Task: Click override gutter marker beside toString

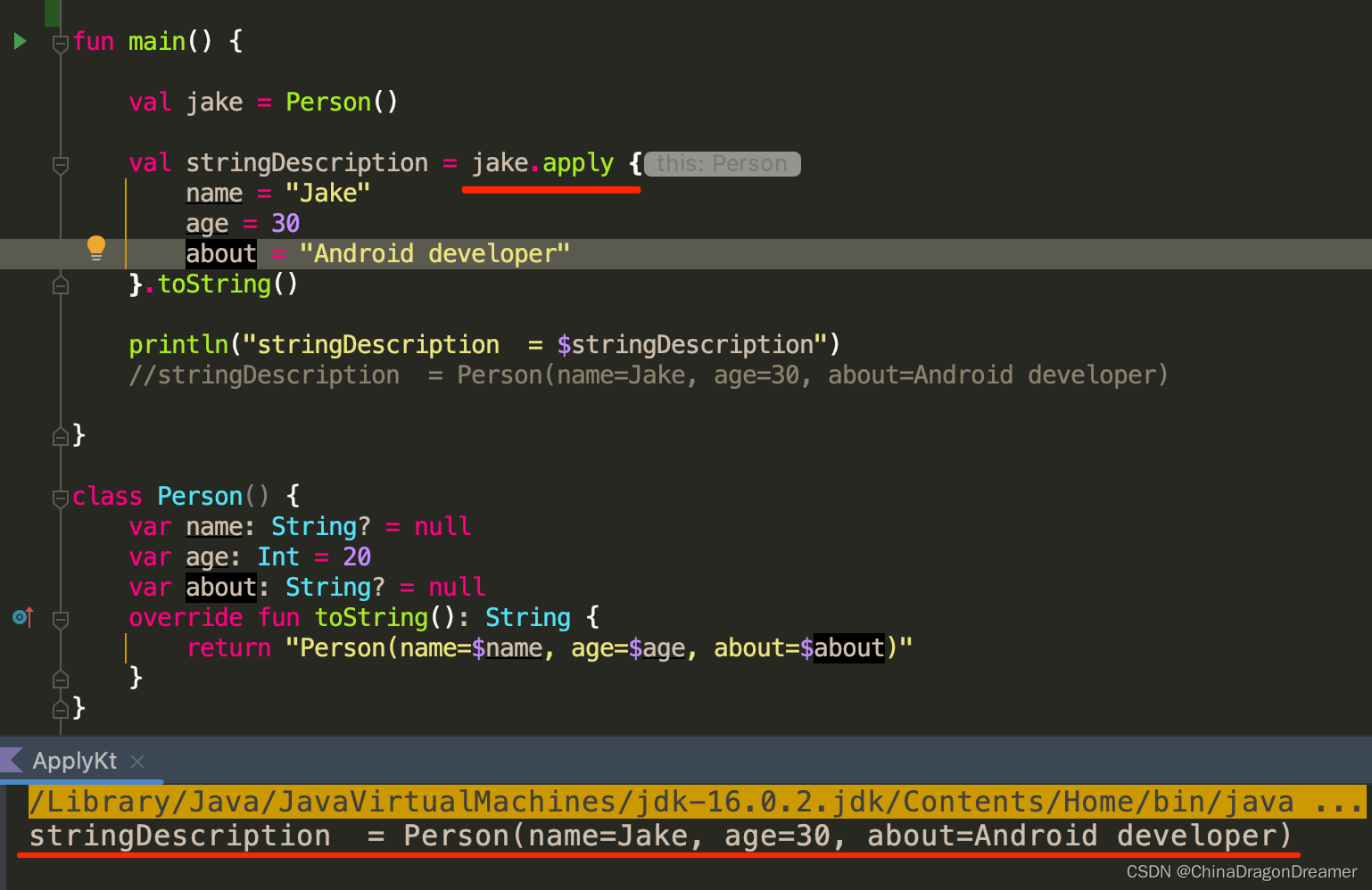Action: coord(23,616)
